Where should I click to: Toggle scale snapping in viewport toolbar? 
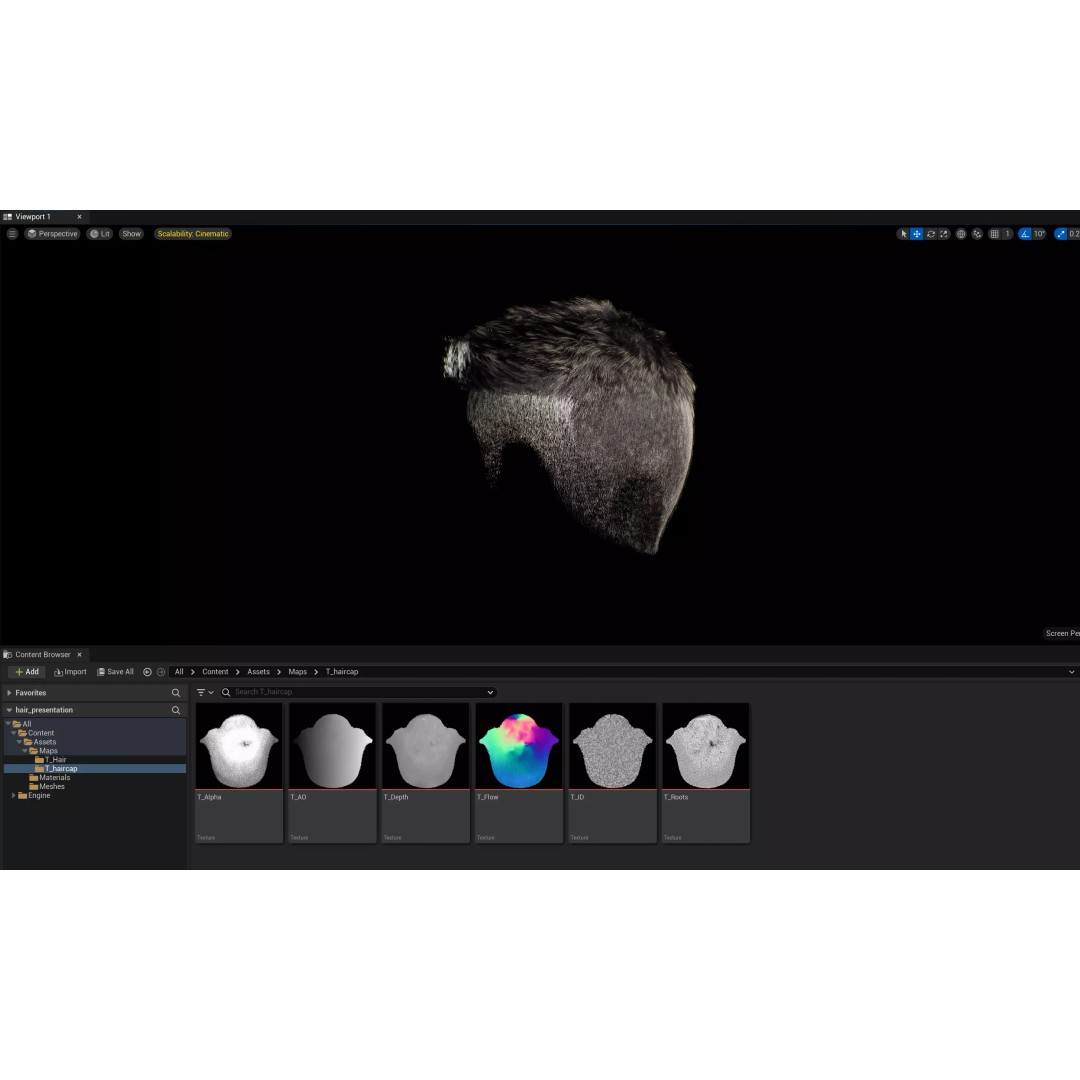[1061, 234]
